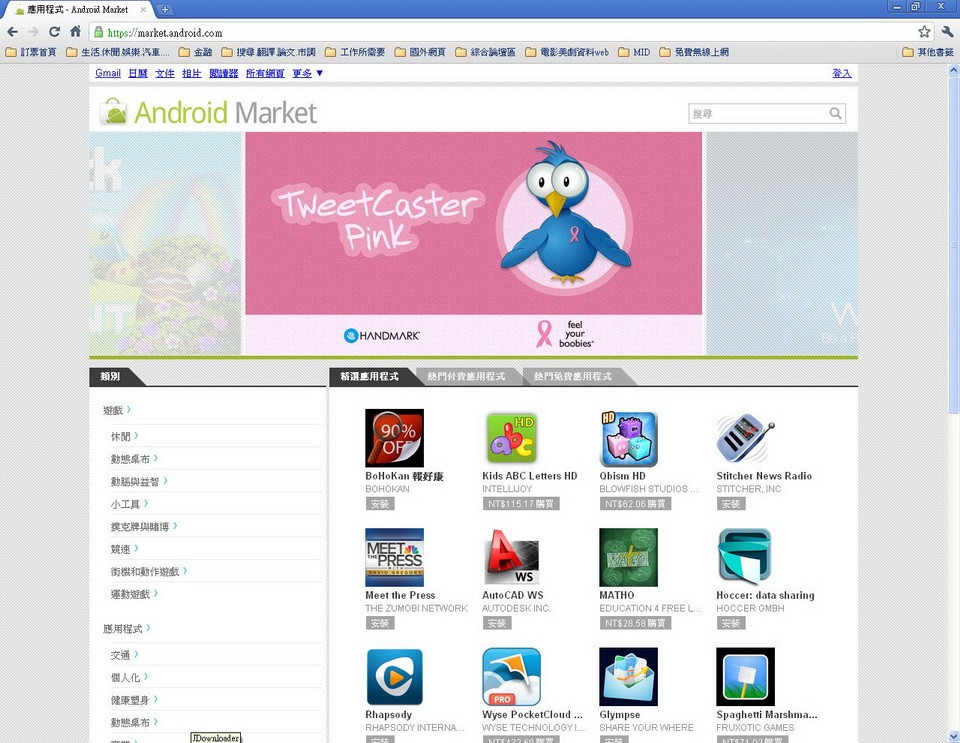
Task: Expand the 應用程式 category
Action: pos(126,629)
